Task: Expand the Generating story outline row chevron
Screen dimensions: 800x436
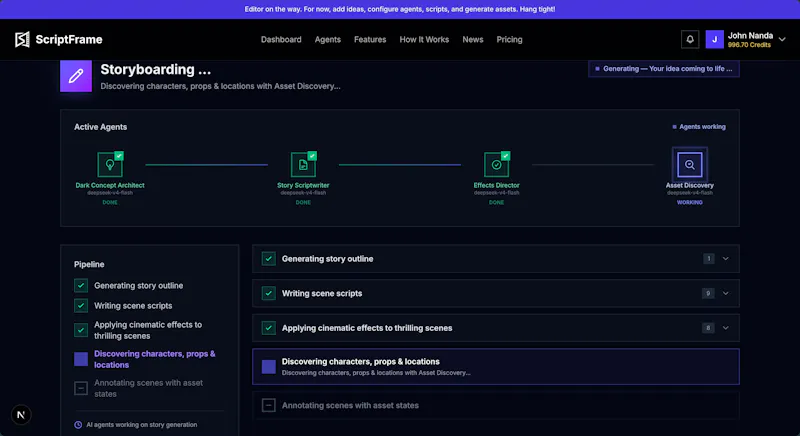Action: pos(726,259)
